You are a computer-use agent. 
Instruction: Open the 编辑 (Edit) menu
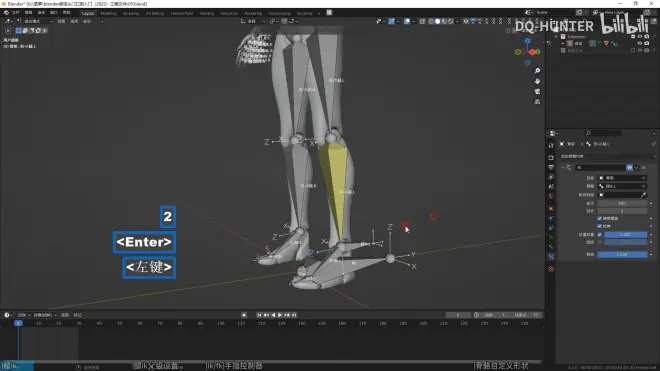pyautogui.click(x=28, y=13)
